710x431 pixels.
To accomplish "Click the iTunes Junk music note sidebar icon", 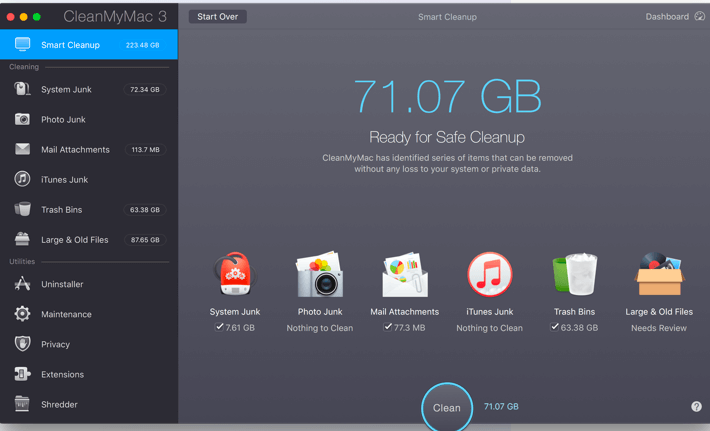I will coord(22,179).
